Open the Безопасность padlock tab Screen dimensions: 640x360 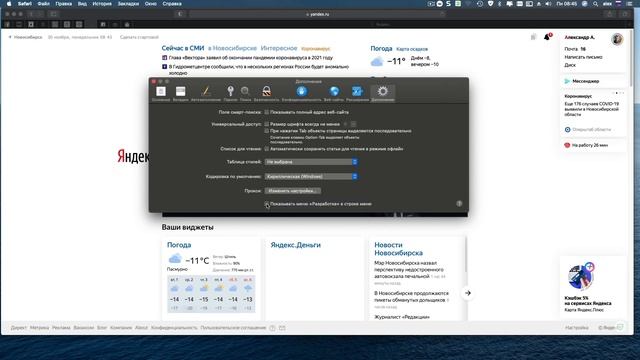267,93
